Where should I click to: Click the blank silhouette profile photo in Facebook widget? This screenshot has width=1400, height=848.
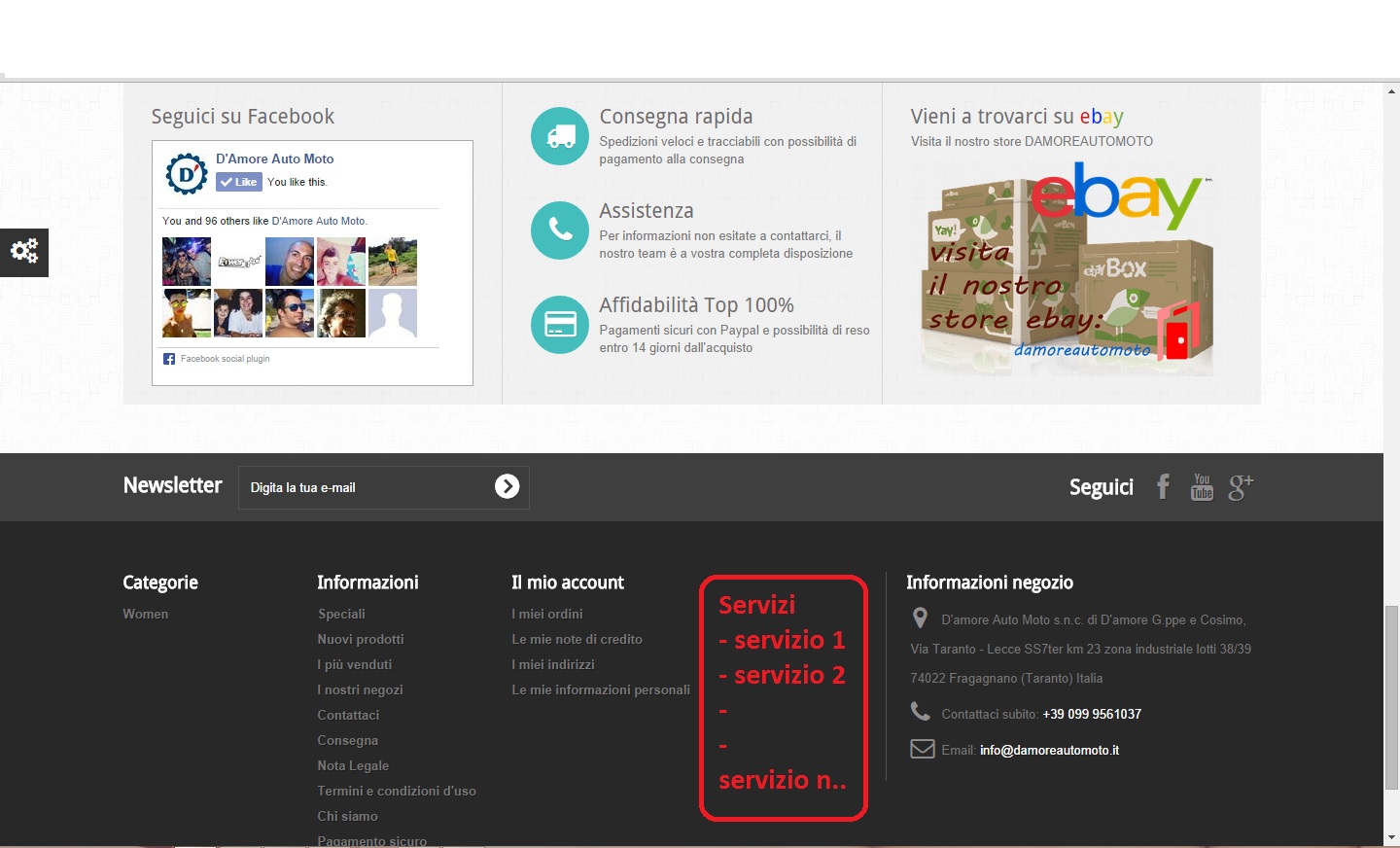[393, 312]
